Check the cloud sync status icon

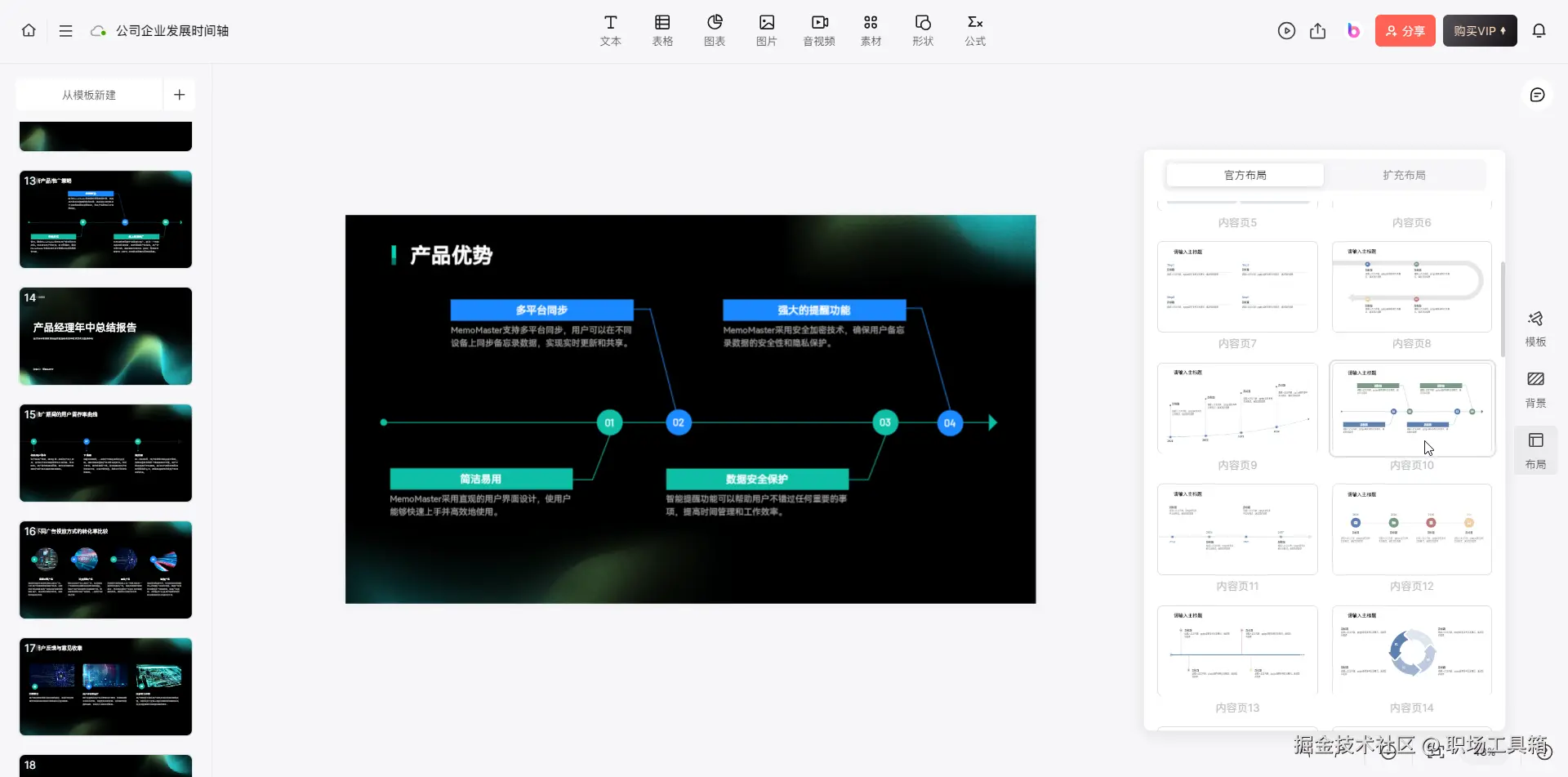98,31
